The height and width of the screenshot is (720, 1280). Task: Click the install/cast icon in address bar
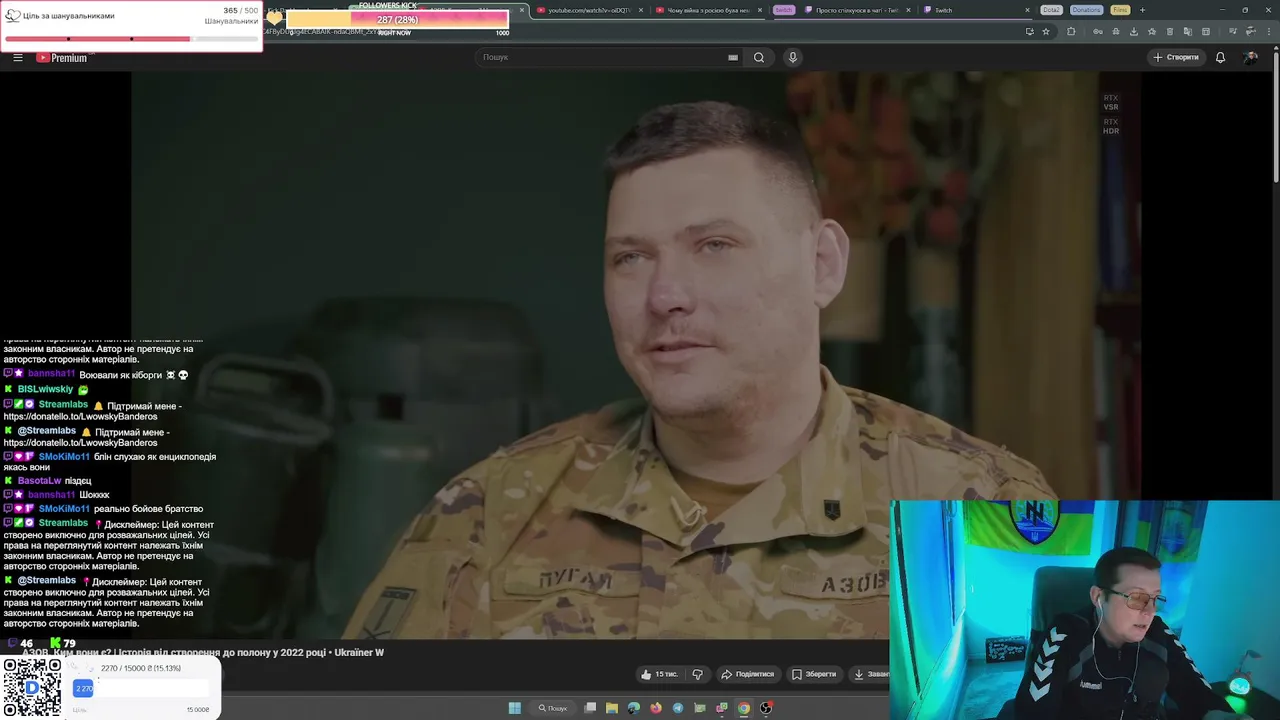coord(1030,31)
